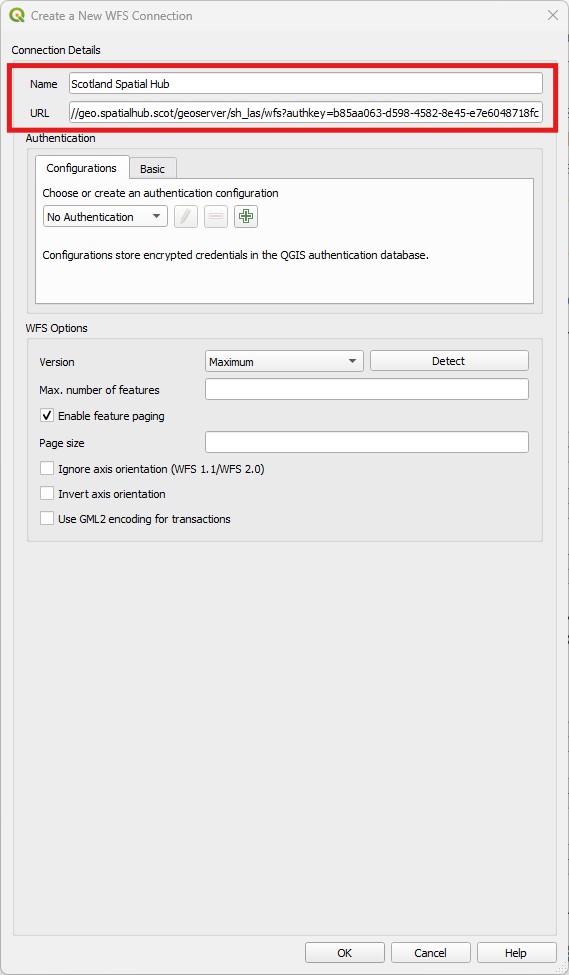Screen dimensions: 569x975
Task: Click into the URL text field
Action: point(305,113)
